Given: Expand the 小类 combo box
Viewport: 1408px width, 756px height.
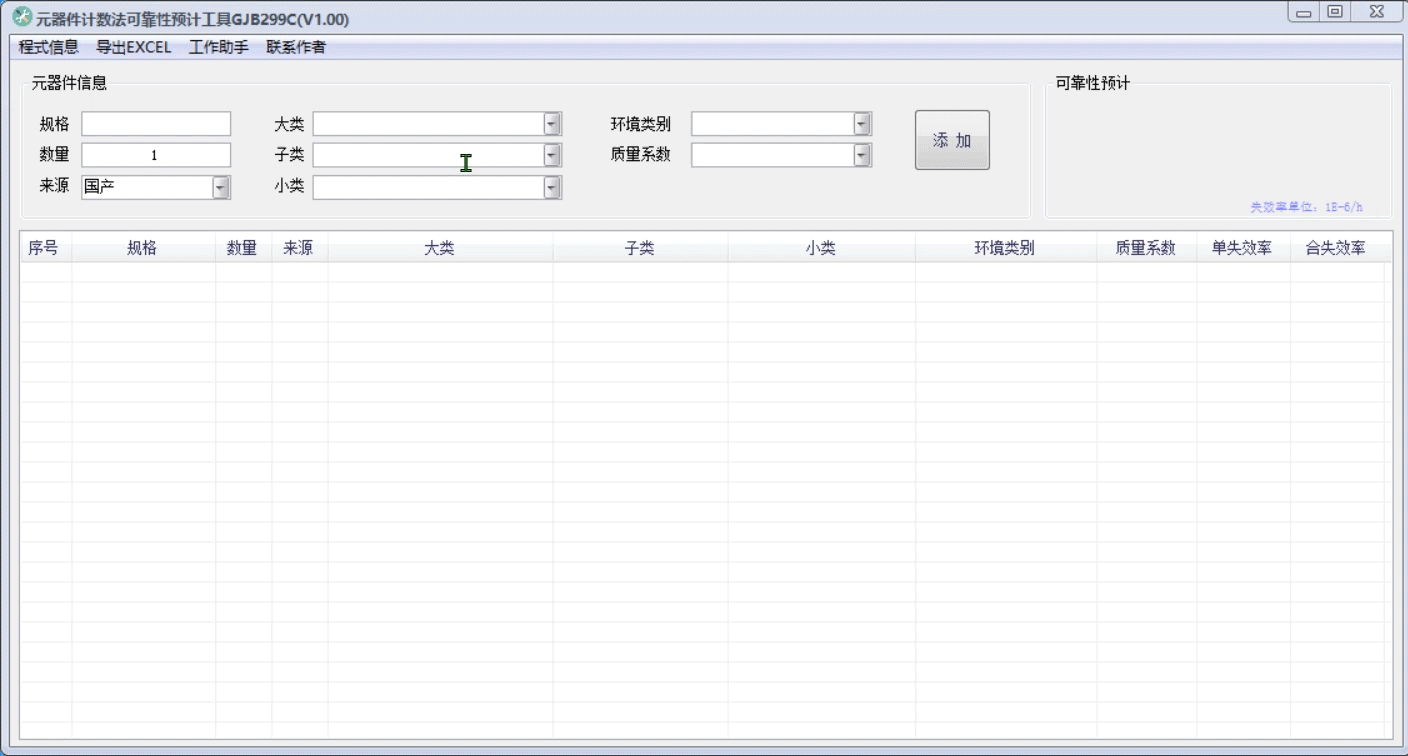Looking at the screenshot, I should pyautogui.click(x=552, y=187).
